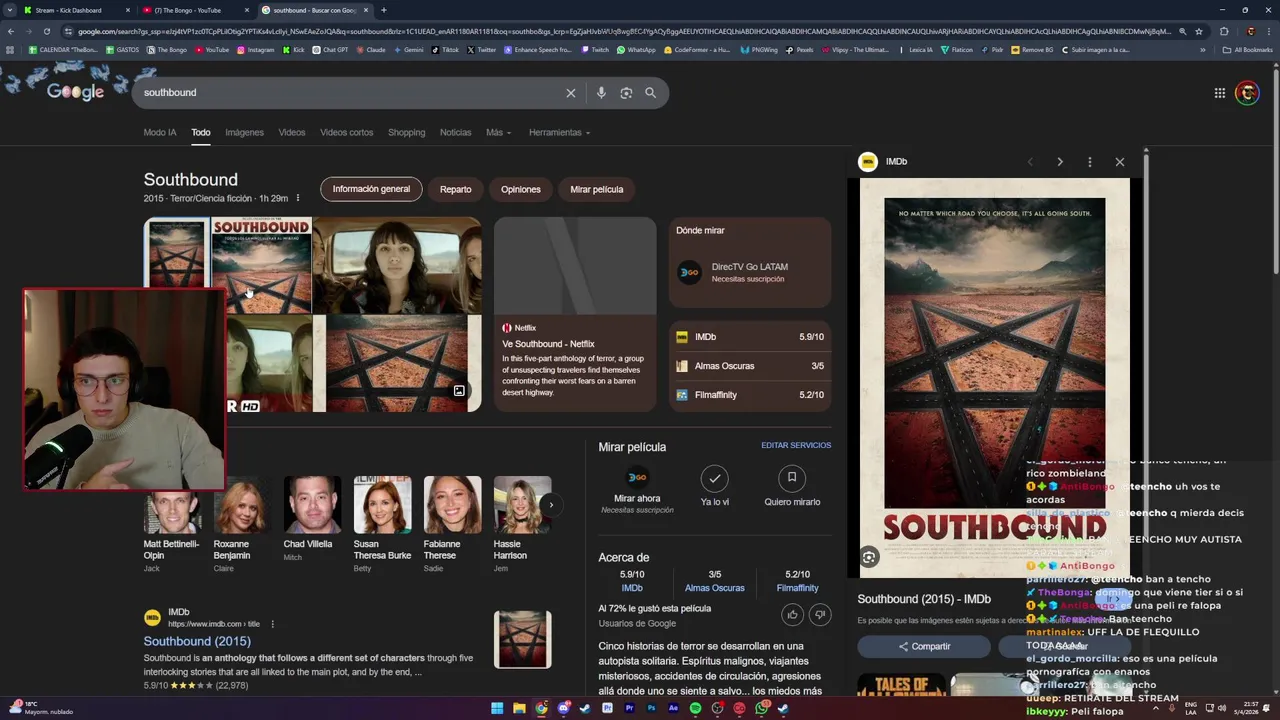The width and height of the screenshot is (1280, 720).
Task: Go to previous image in preview panel
Action: coord(1030,162)
